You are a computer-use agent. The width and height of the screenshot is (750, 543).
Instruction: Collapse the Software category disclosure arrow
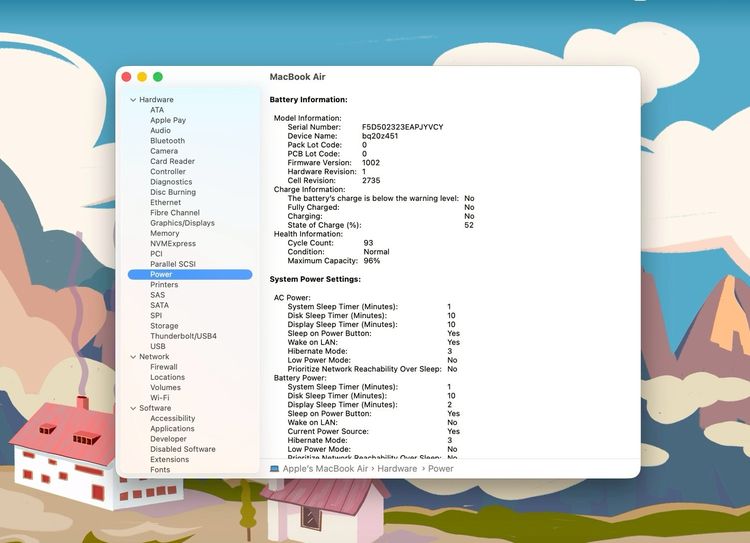coord(132,408)
